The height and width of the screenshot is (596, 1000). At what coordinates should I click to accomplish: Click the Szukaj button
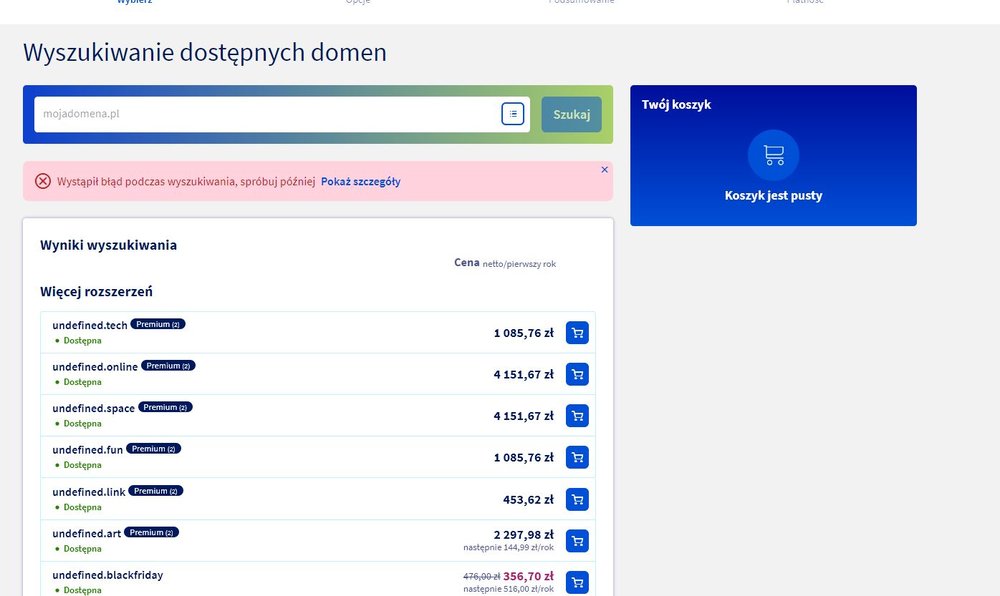(571, 114)
